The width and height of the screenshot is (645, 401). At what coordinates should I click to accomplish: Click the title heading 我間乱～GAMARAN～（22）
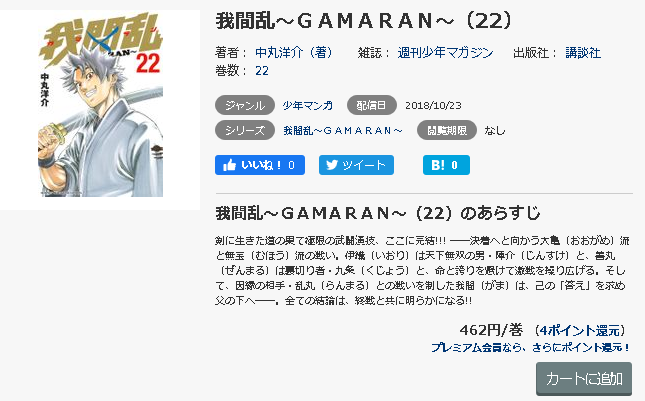tap(364, 21)
